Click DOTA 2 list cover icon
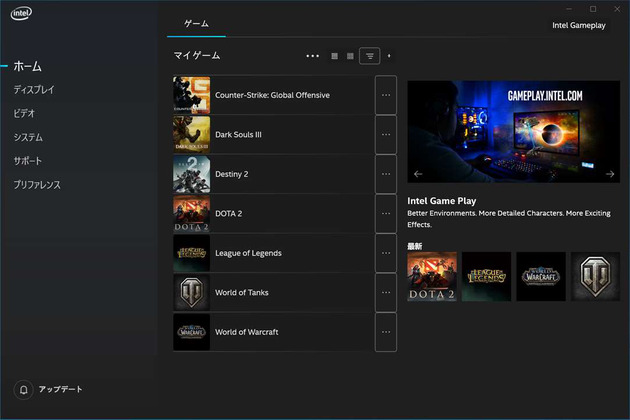 coord(192,213)
